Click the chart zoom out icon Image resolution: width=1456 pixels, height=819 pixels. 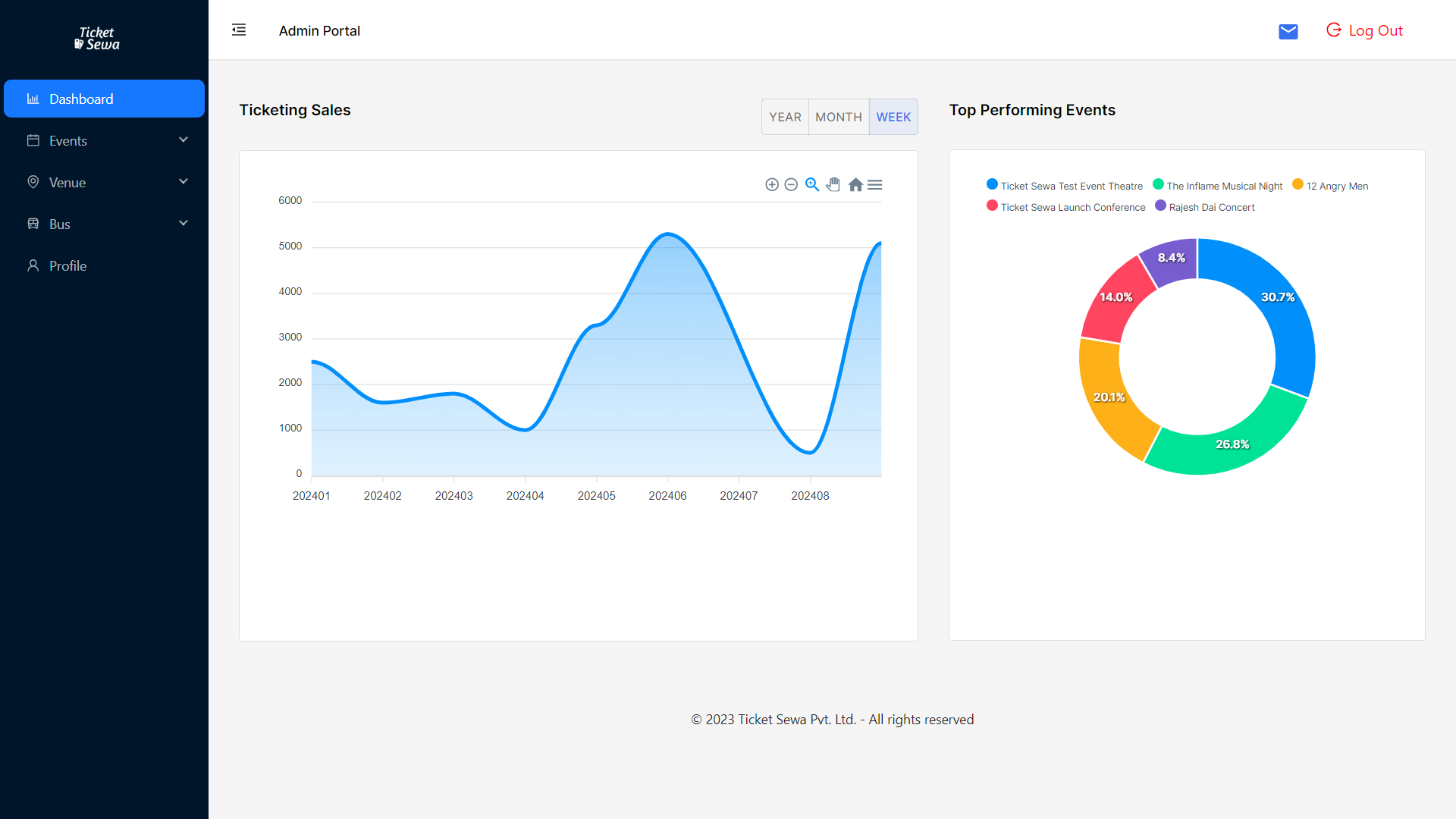[x=791, y=184]
